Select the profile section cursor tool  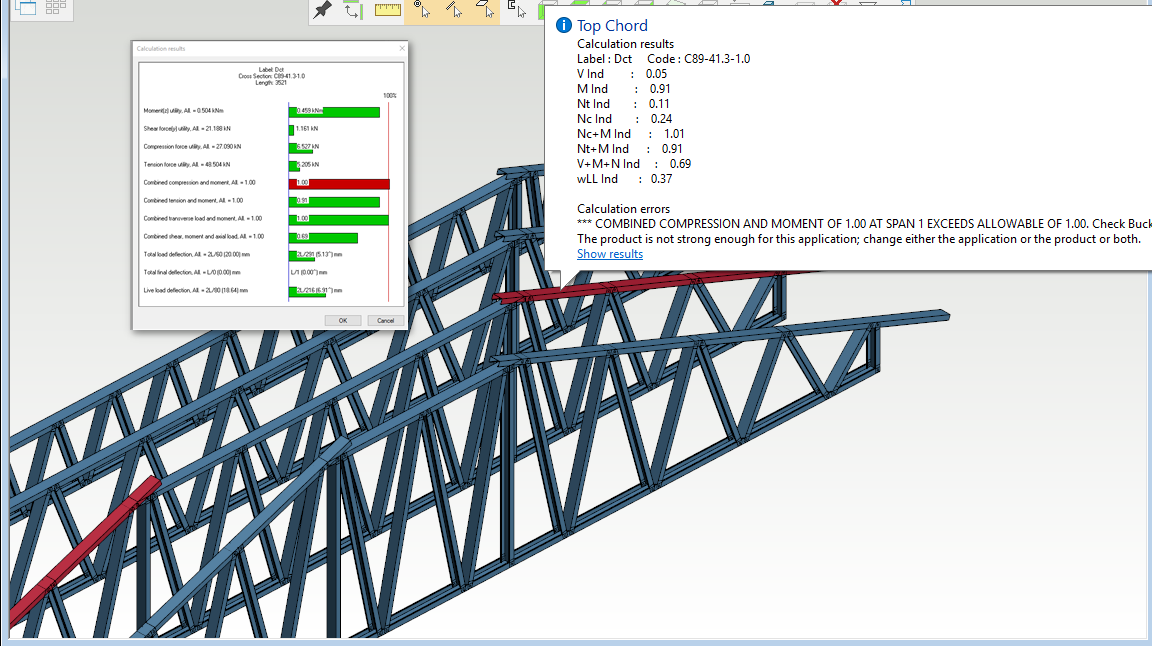point(517,9)
